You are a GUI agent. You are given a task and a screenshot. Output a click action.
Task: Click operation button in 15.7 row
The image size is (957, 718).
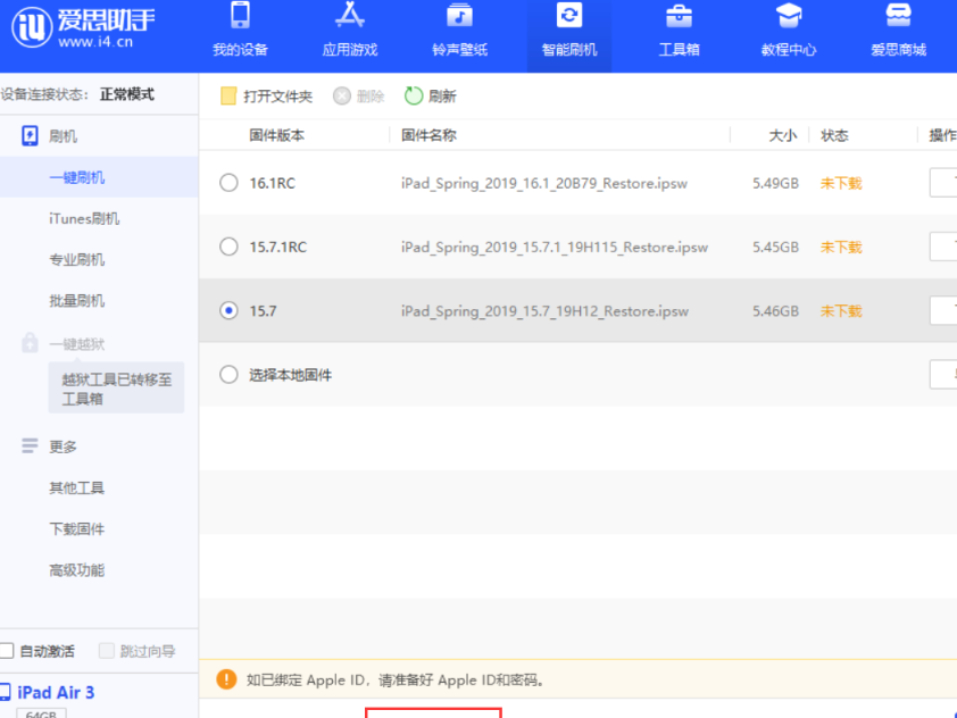(943, 311)
